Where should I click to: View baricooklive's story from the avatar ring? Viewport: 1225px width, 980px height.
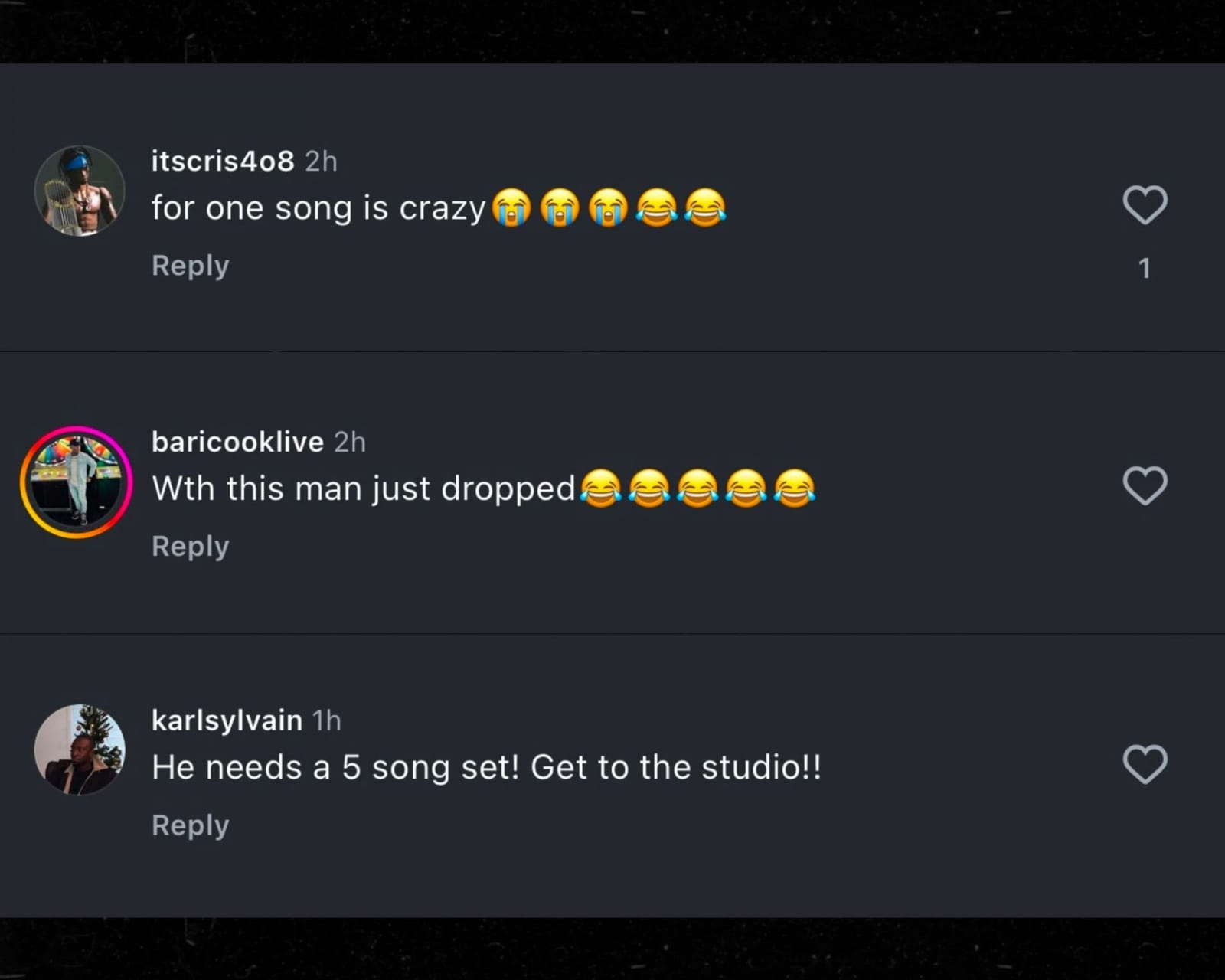(x=77, y=482)
